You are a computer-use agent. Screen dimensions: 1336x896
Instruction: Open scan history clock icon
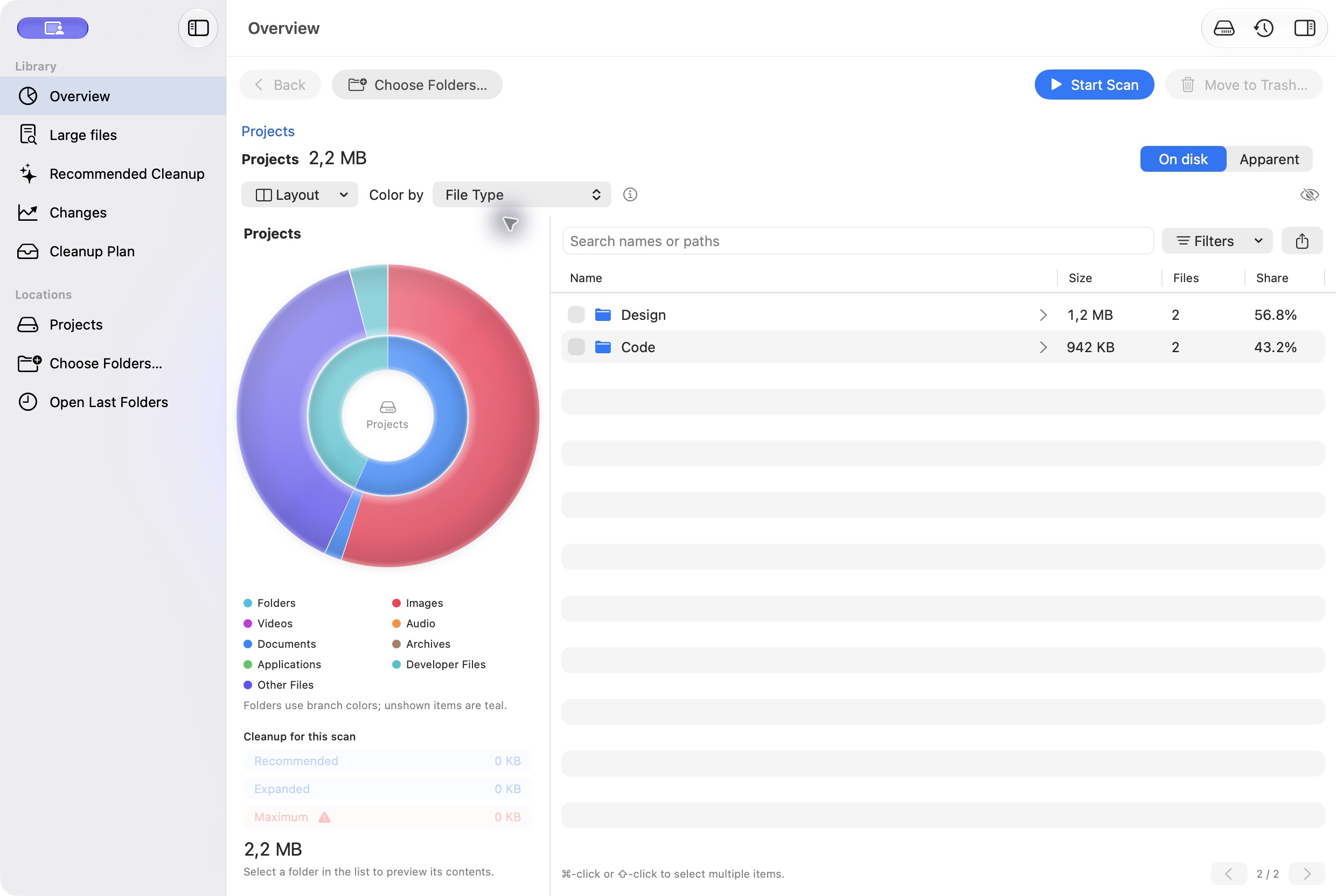[1264, 28]
